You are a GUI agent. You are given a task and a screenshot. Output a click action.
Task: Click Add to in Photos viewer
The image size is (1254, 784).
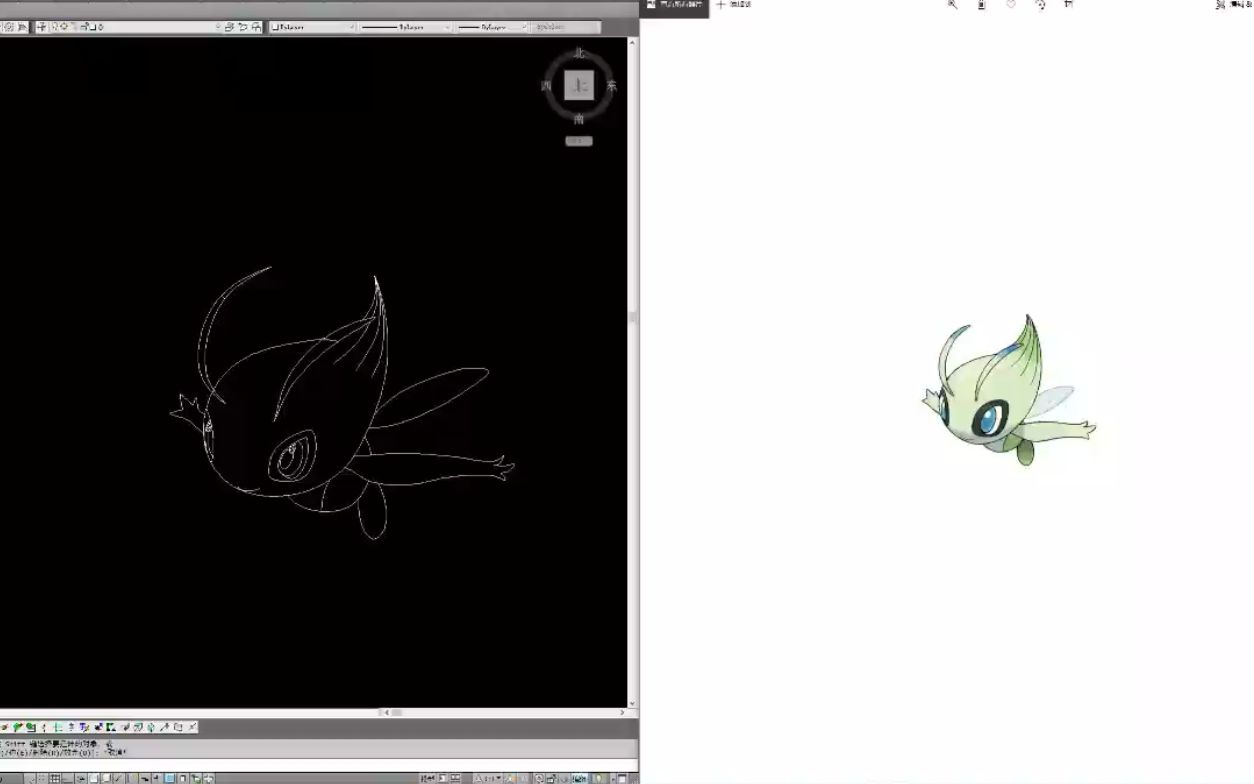click(x=733, y=5)
